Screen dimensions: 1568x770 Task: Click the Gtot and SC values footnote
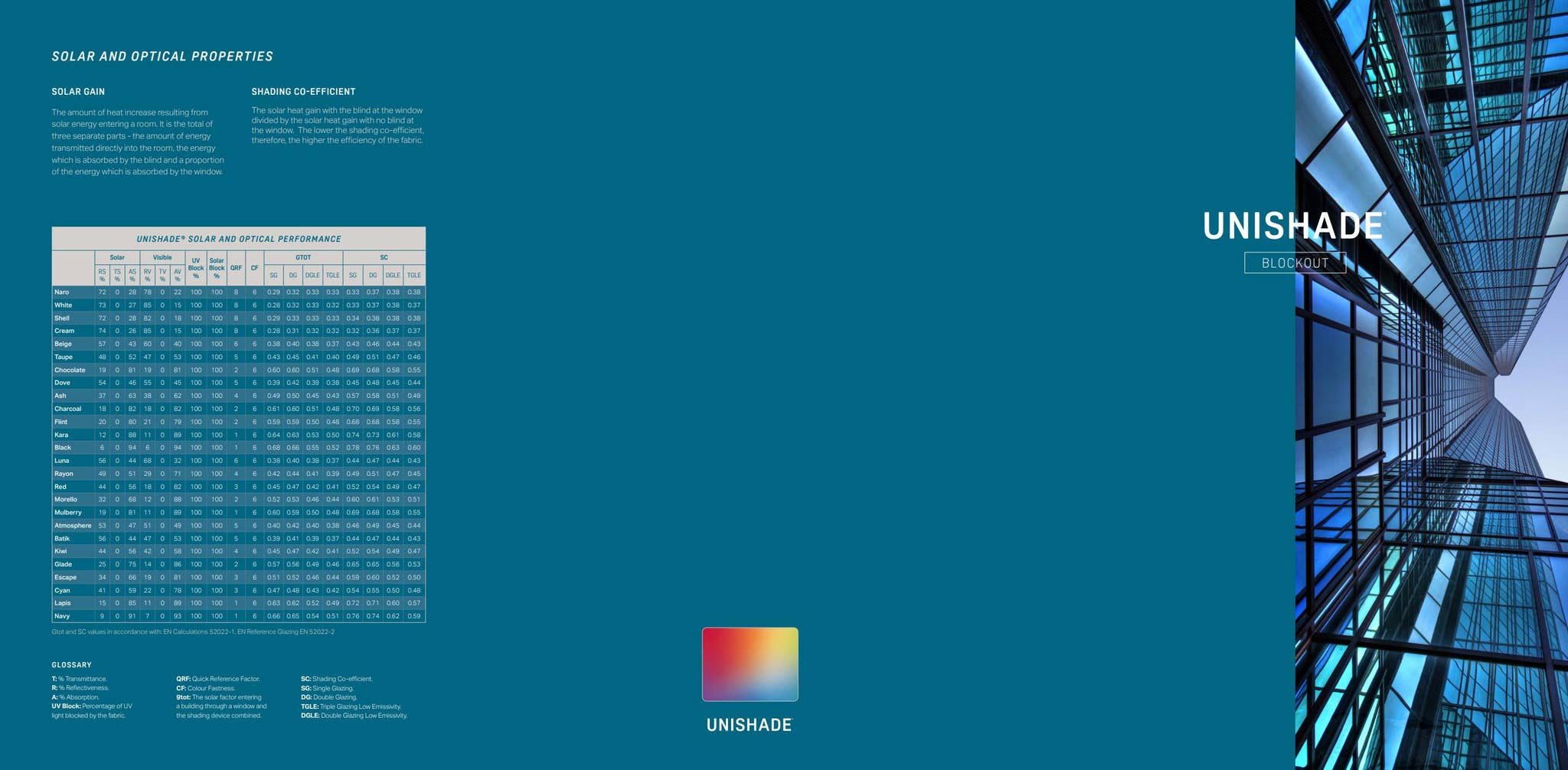pyautogui.click(x=193, y=632)
